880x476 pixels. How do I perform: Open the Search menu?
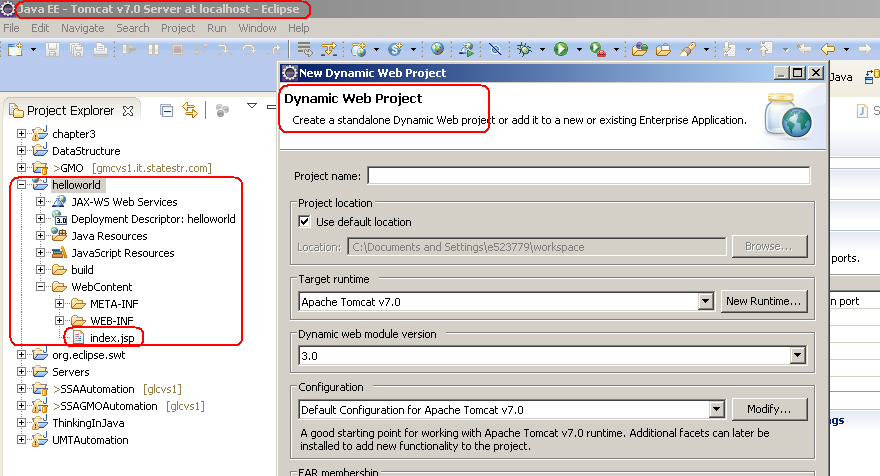coord(132,28)
